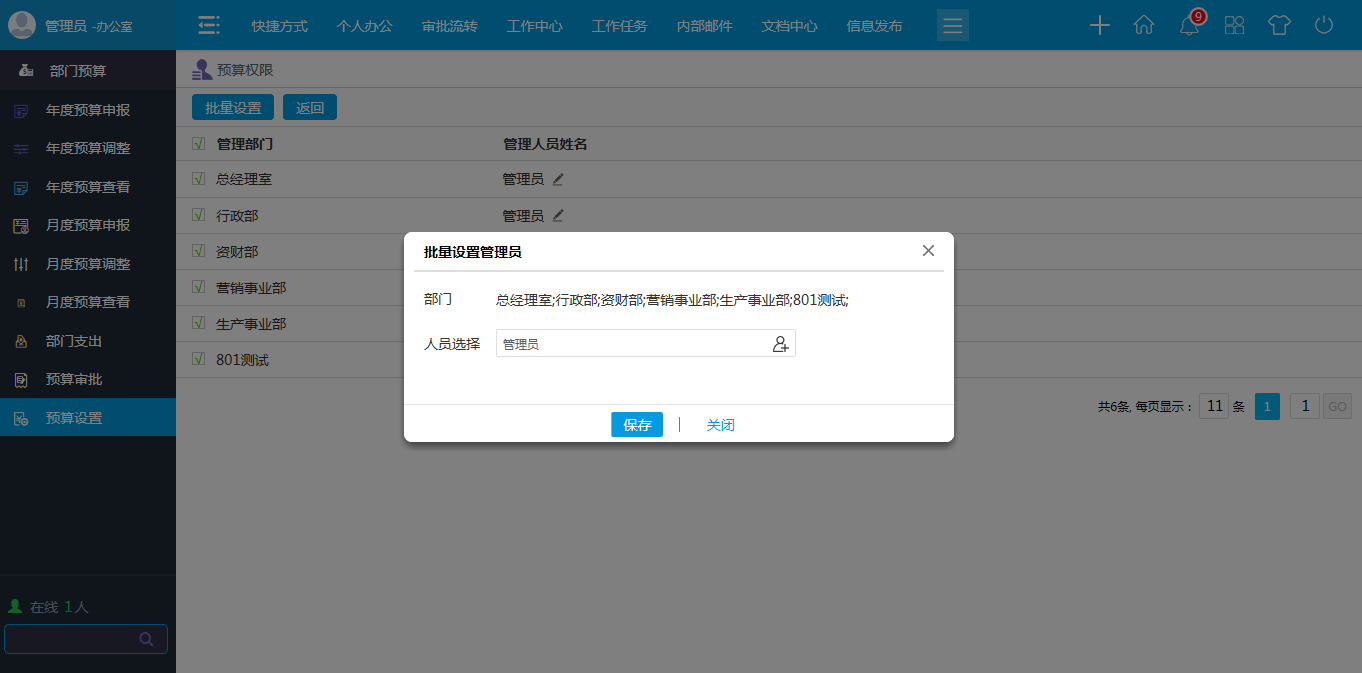Click the 保存 button in the dialog

[x=636, y=424]
